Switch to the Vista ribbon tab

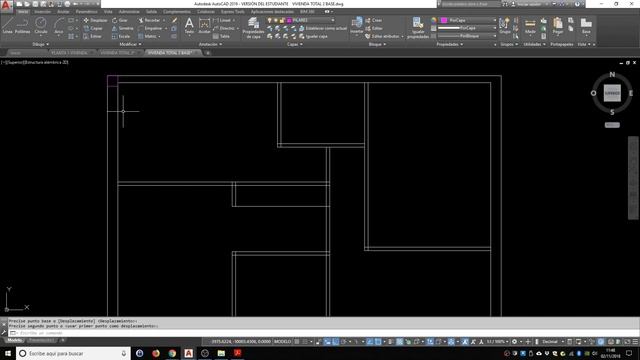pos(108,12)
